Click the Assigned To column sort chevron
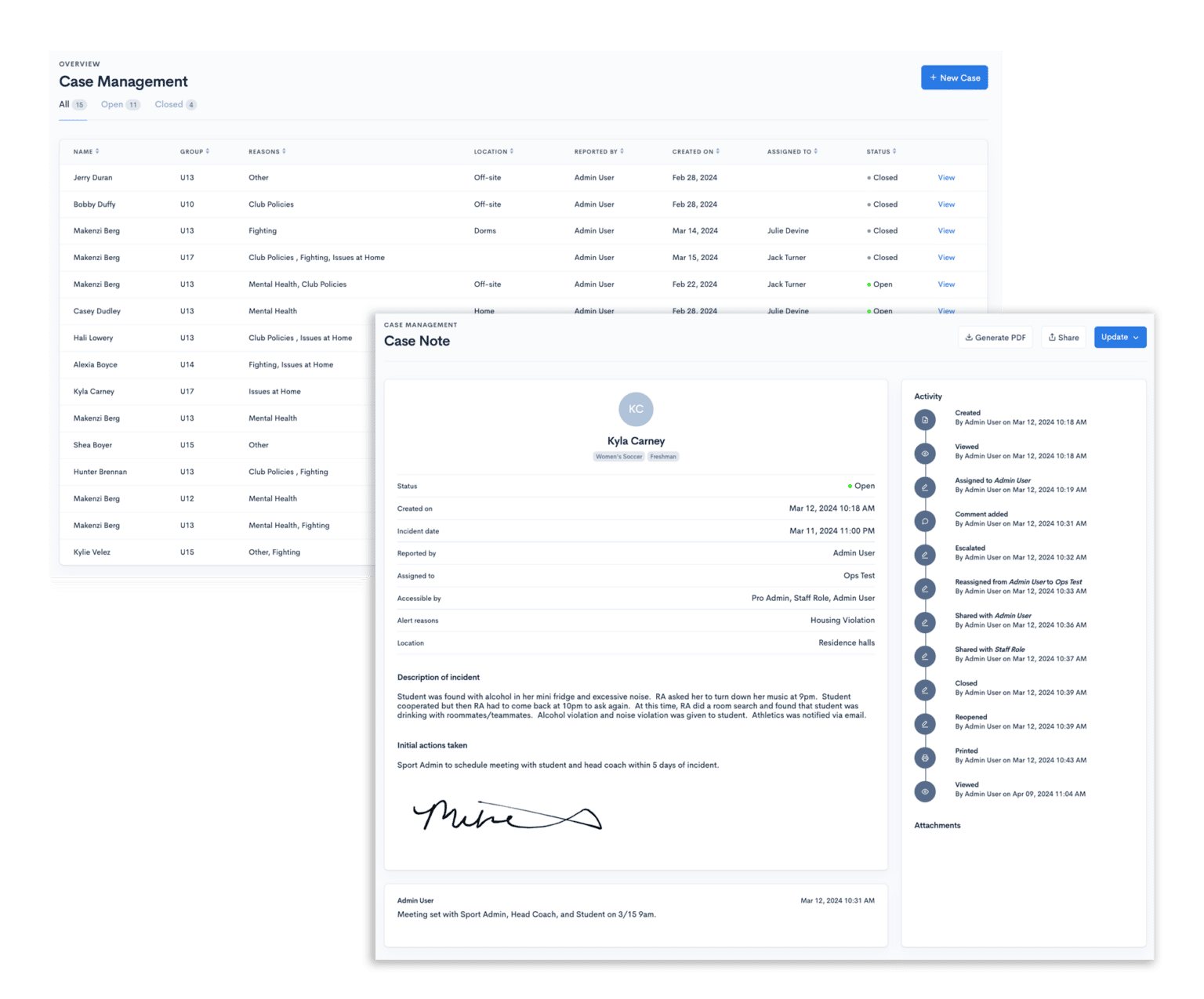 point(816,151)
